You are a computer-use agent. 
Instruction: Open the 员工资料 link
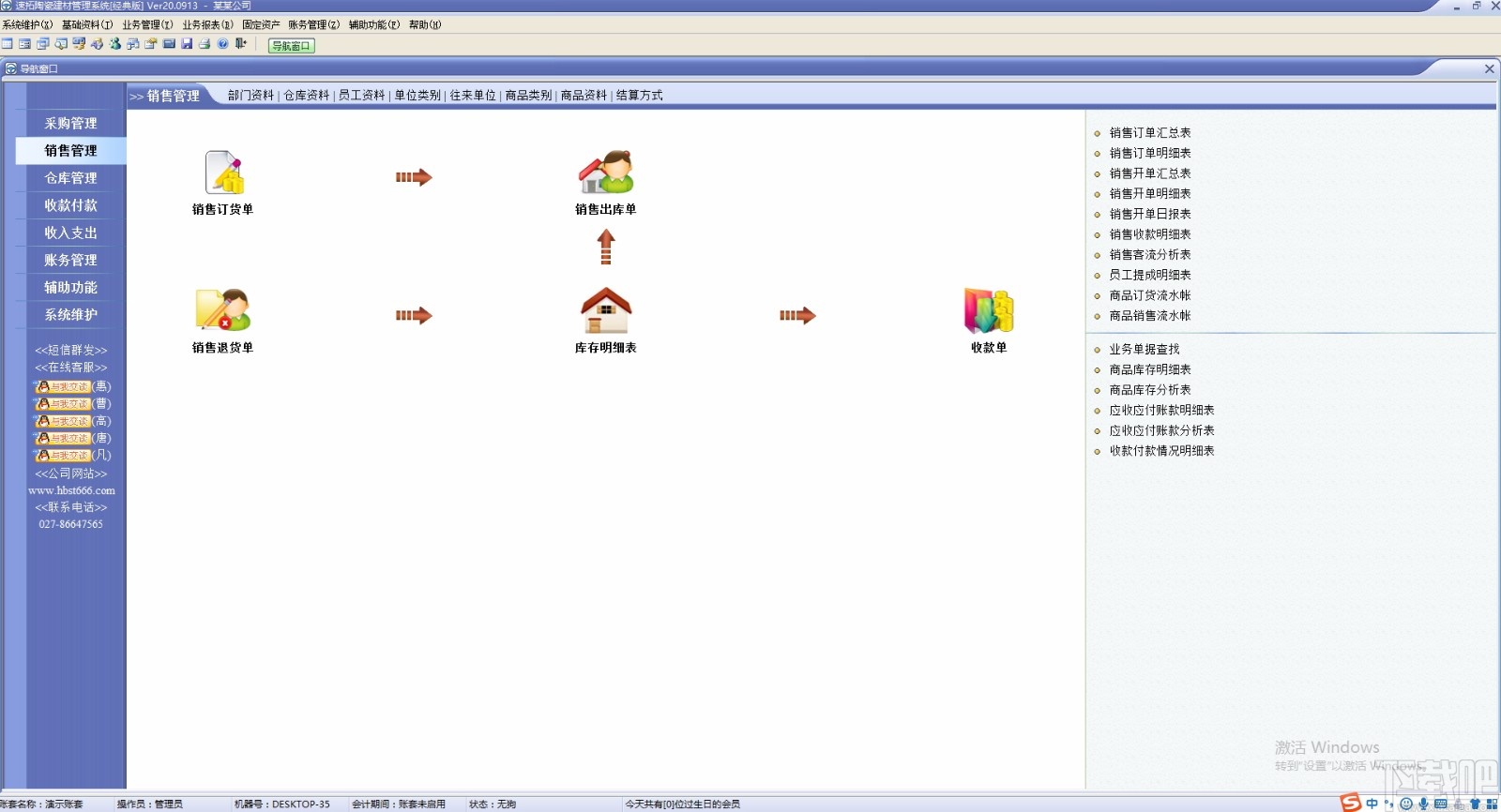362,96
